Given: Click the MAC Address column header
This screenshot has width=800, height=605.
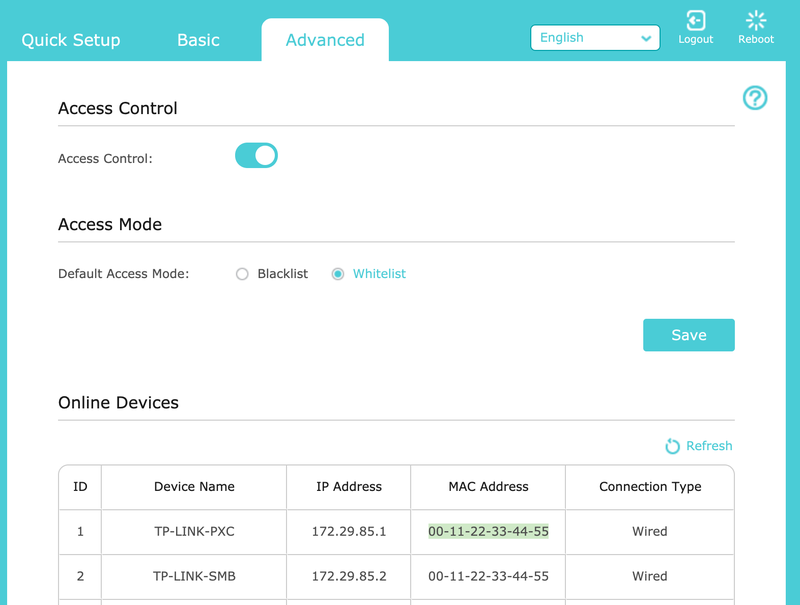Looking at the screenshot, I should pos(488,487).
